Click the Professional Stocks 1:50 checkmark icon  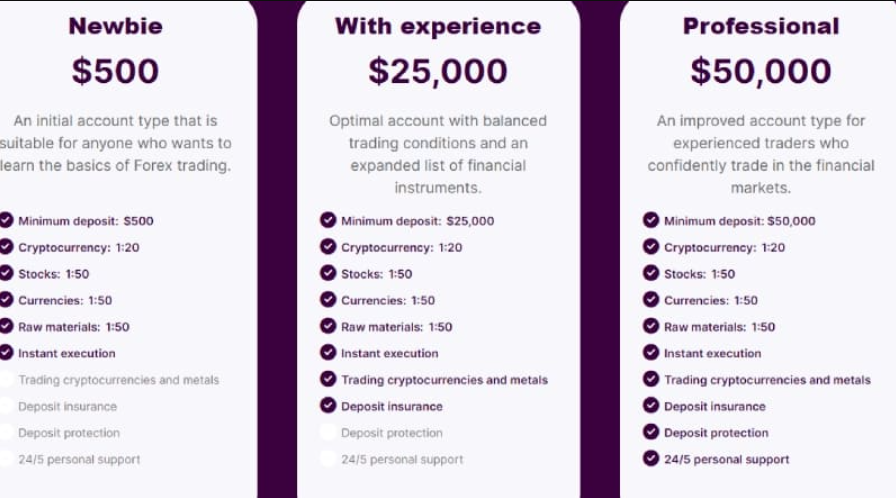point(651,274)
